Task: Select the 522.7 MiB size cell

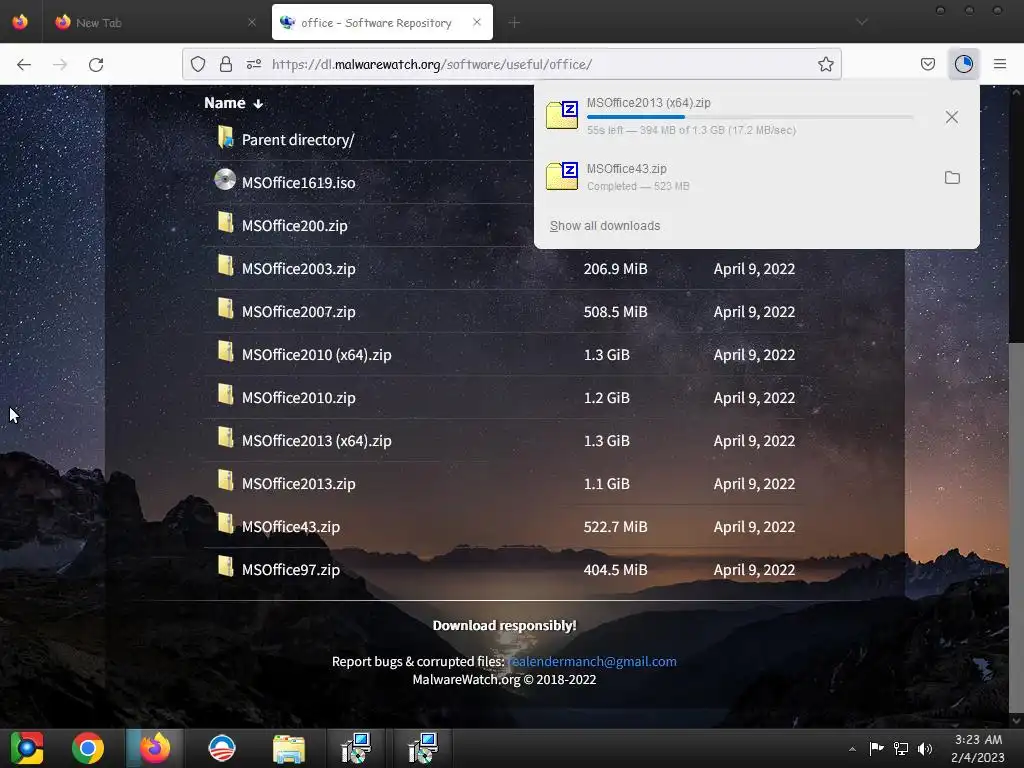Action: pos(615,527)
